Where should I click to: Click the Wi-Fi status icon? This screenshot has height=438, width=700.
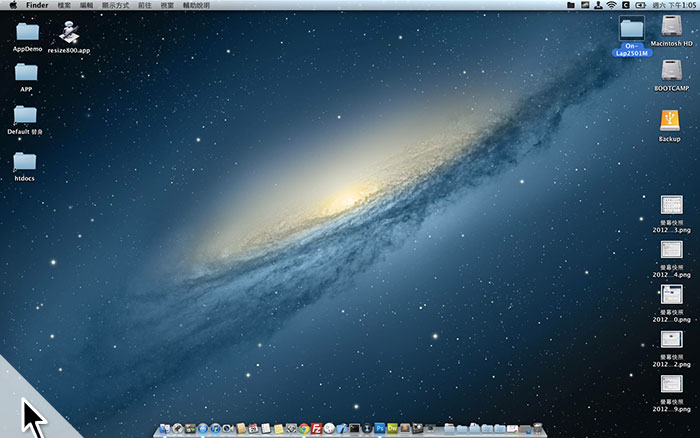click(x=611, y=5)
